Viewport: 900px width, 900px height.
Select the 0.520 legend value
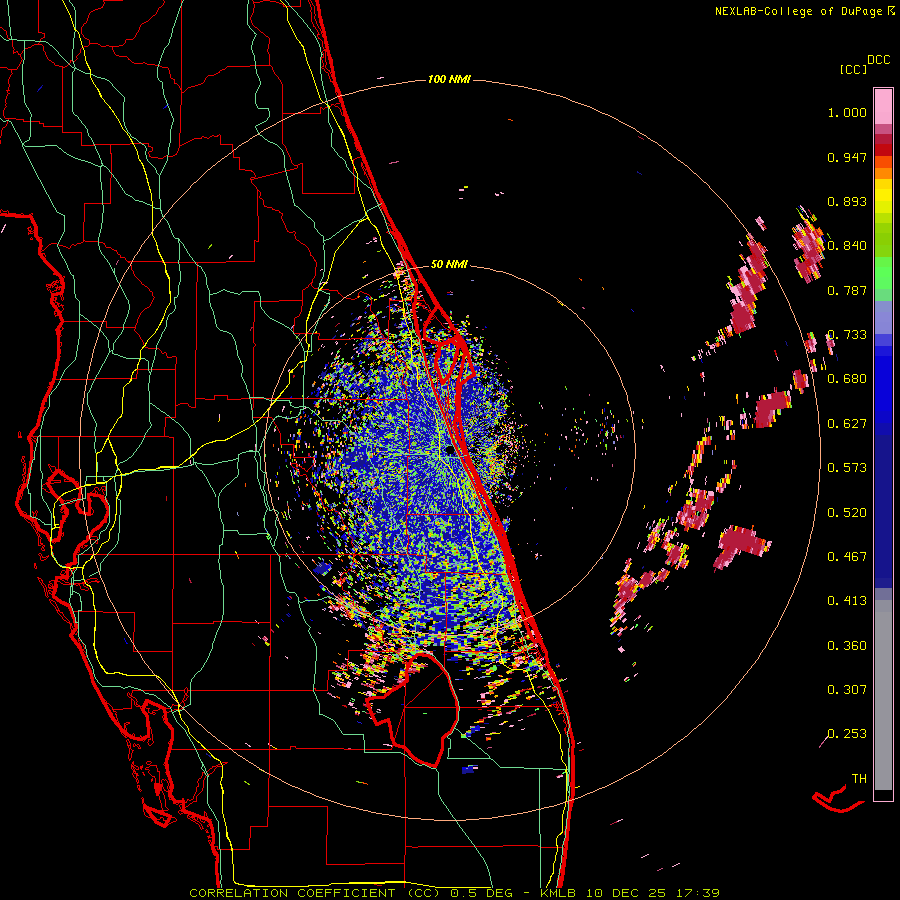click(847, 513)
